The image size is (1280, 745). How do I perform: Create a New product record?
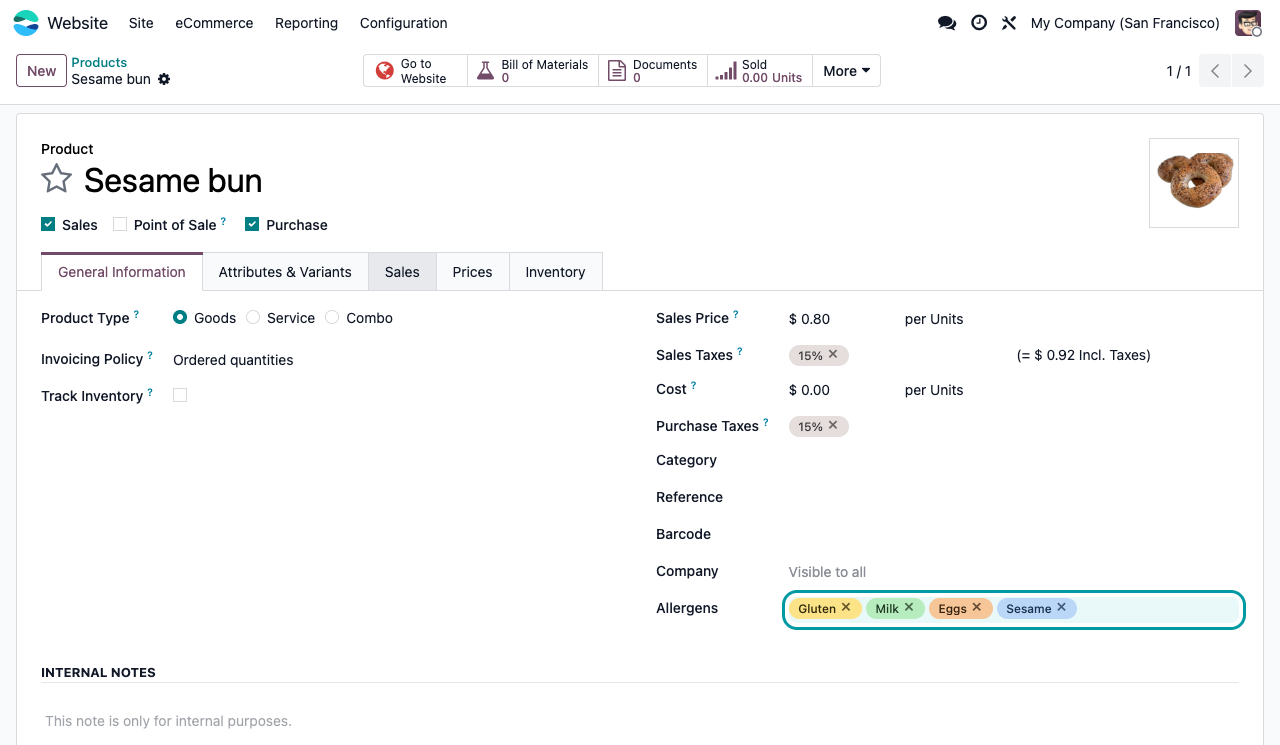(x=42, y=71)
